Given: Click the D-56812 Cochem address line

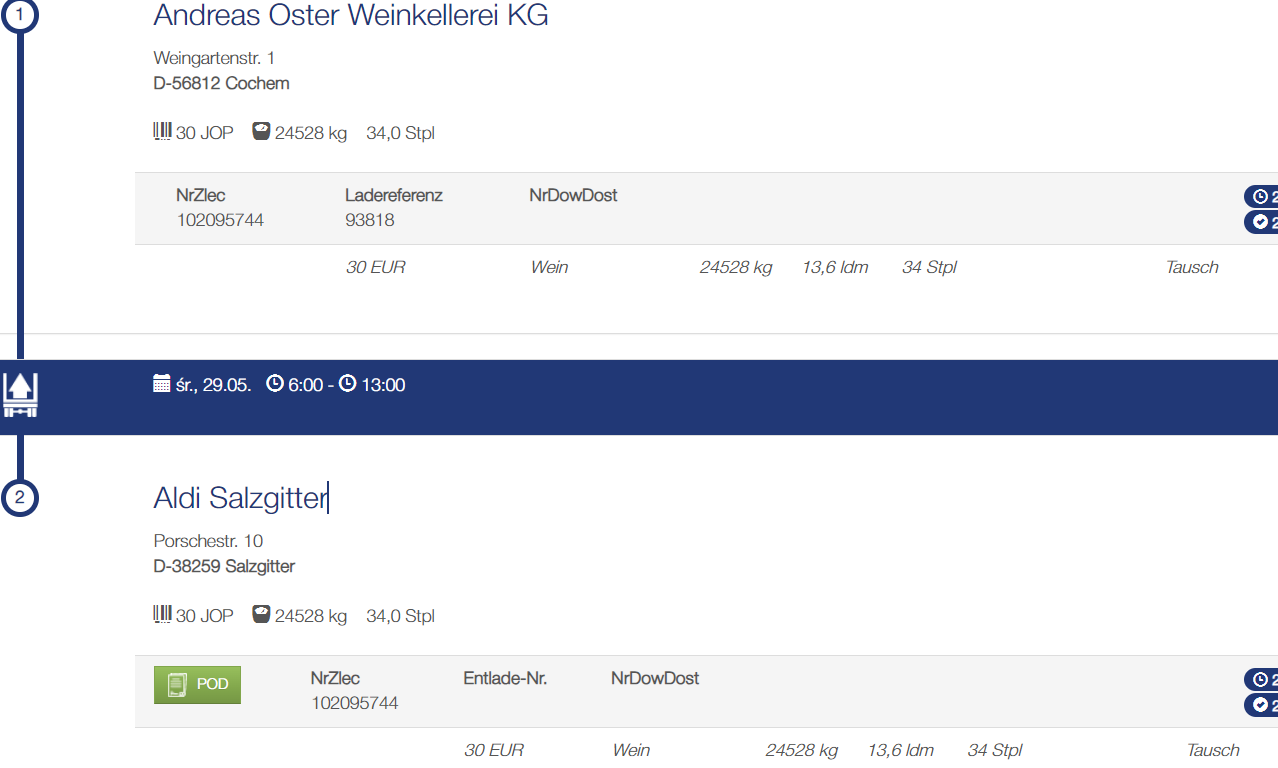Looking at the screenshot, I should tap(222, 83).
